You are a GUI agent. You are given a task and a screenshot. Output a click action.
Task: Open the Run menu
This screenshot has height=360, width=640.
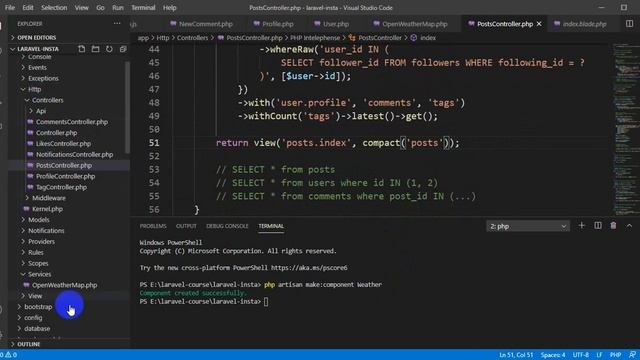point(118,8)
